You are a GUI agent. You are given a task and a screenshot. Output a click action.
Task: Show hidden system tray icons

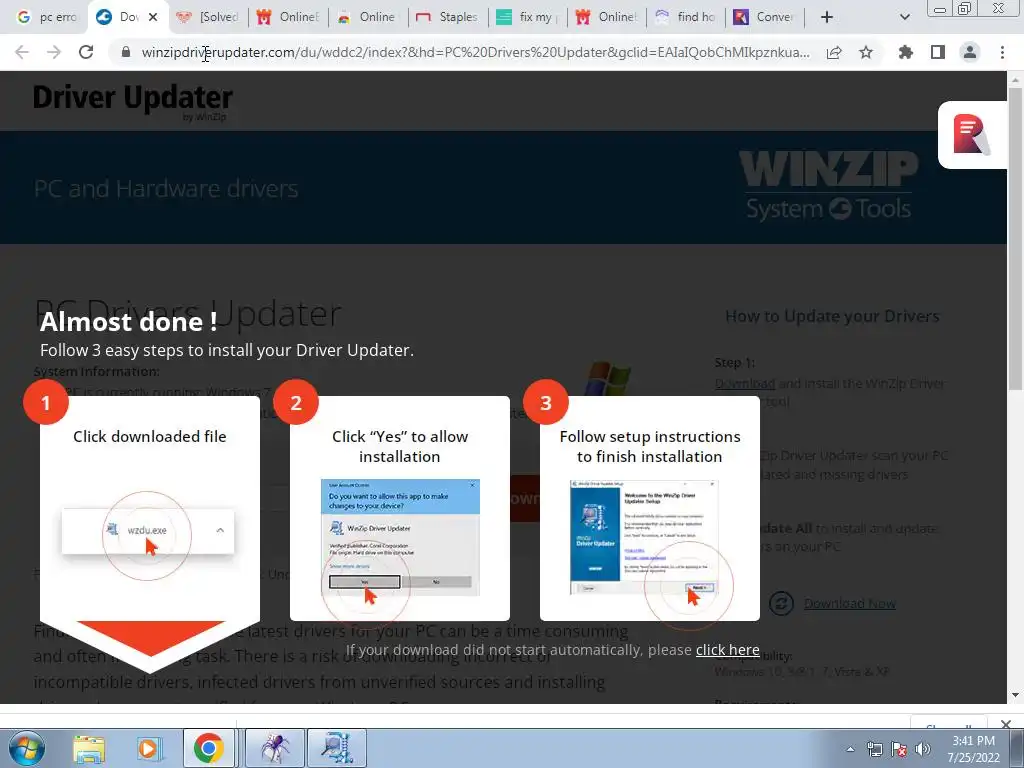click(x=850, y=750)
